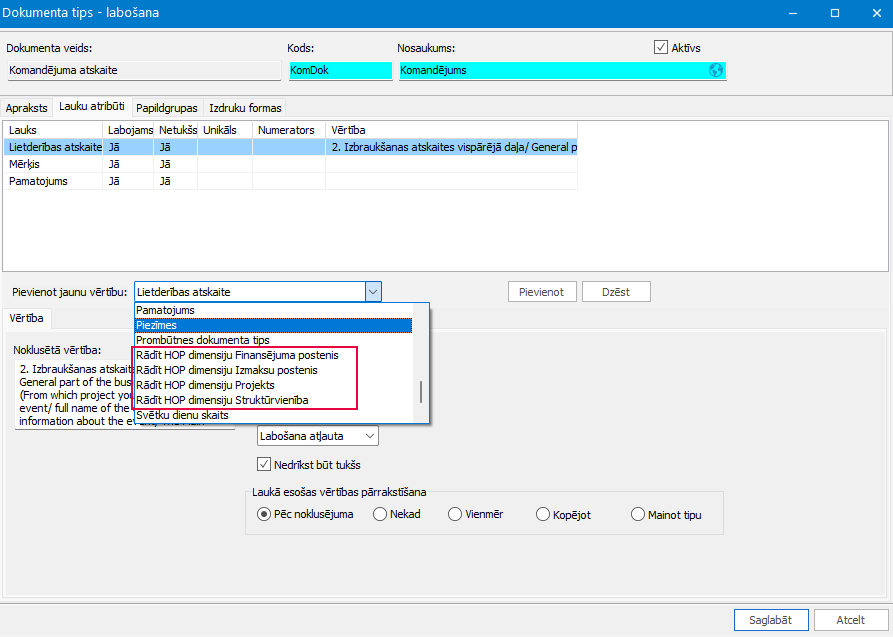Close the Dokumenta tips window
This screenshot has height=637, width=893.
[876, 13]
